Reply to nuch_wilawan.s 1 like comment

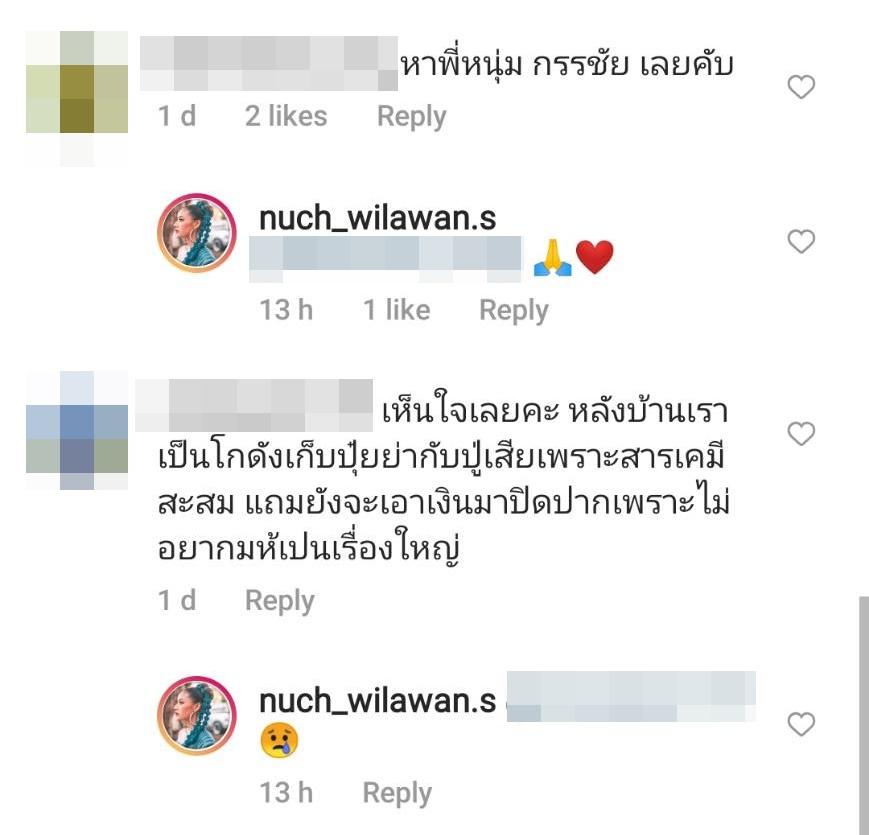point(514,310)
